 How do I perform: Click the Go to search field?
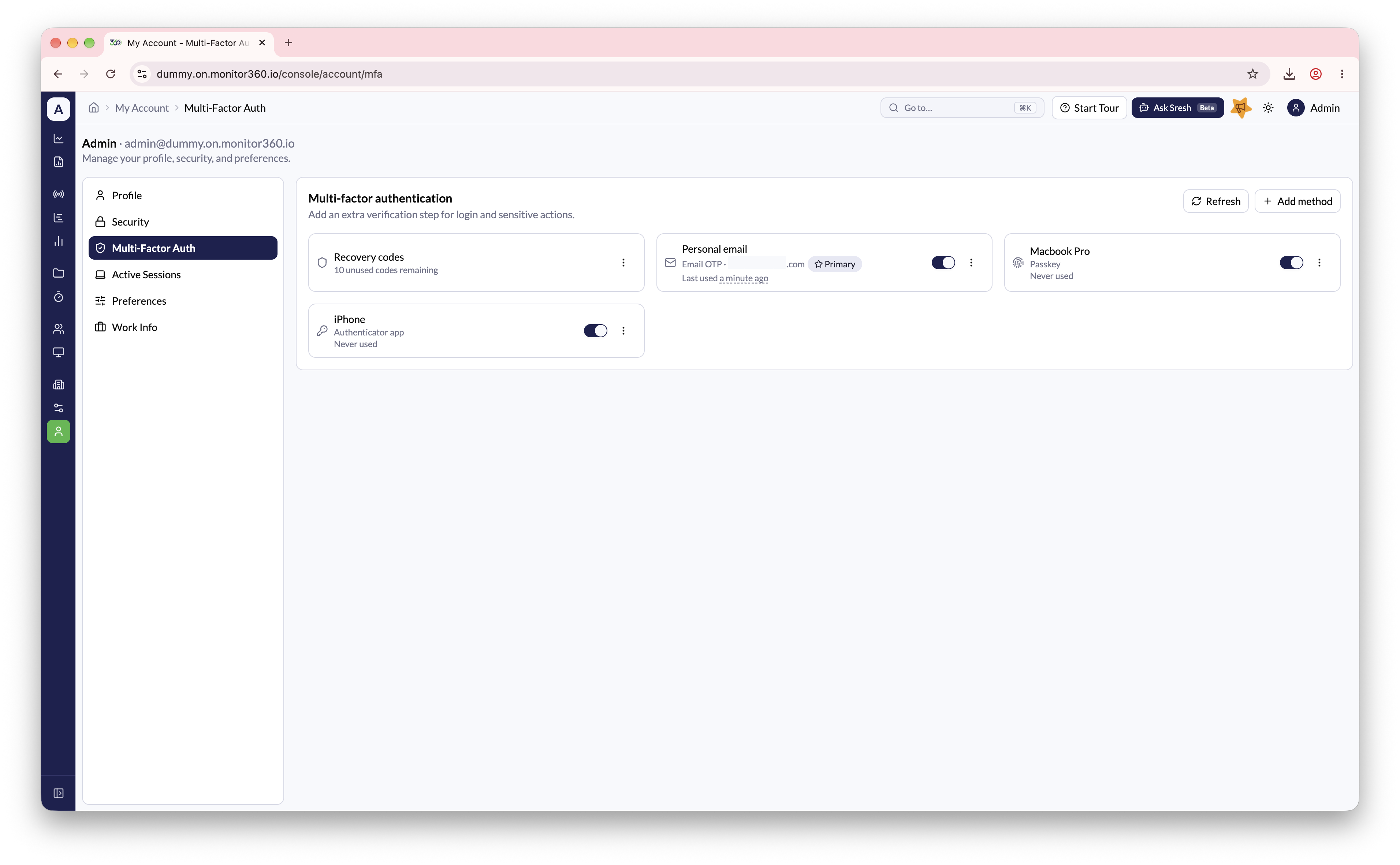[x=962, y=108]
